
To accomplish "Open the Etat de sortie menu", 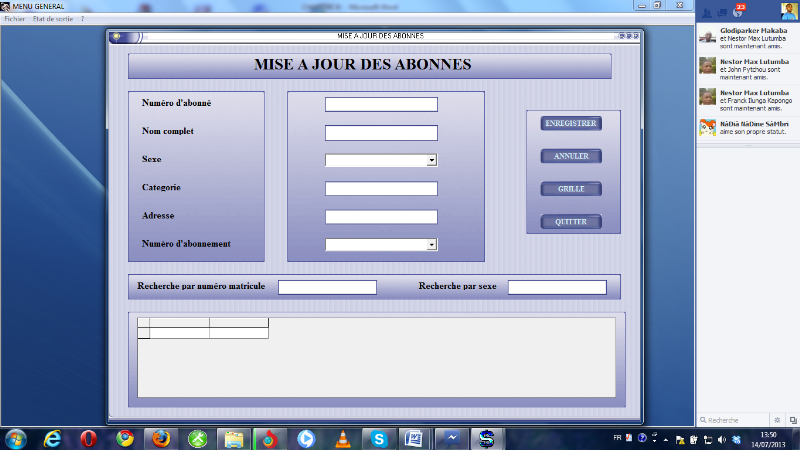I will pos(53,19).
